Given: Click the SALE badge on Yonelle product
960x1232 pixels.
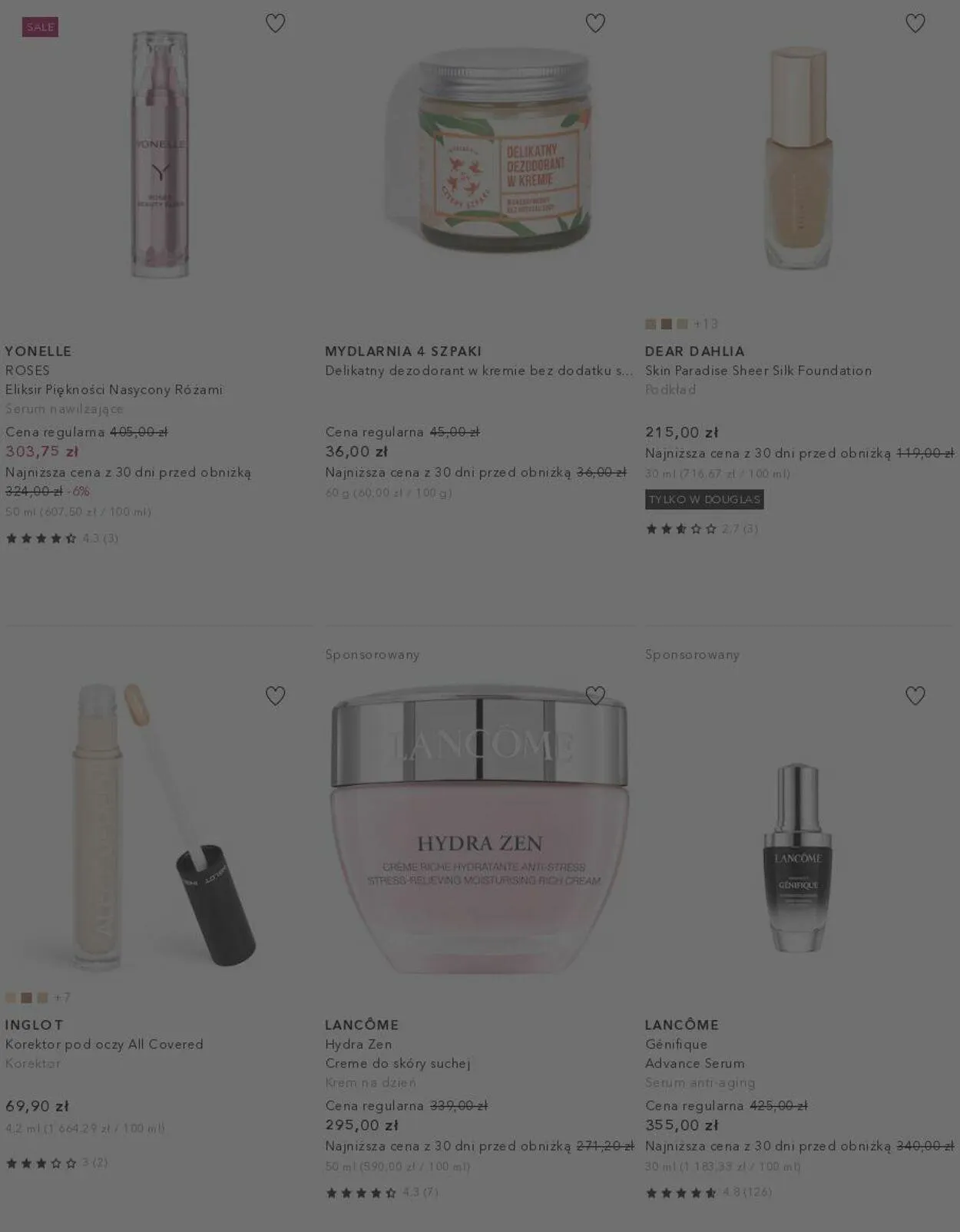Looking at the screenshot, I should tap(40, 27).
